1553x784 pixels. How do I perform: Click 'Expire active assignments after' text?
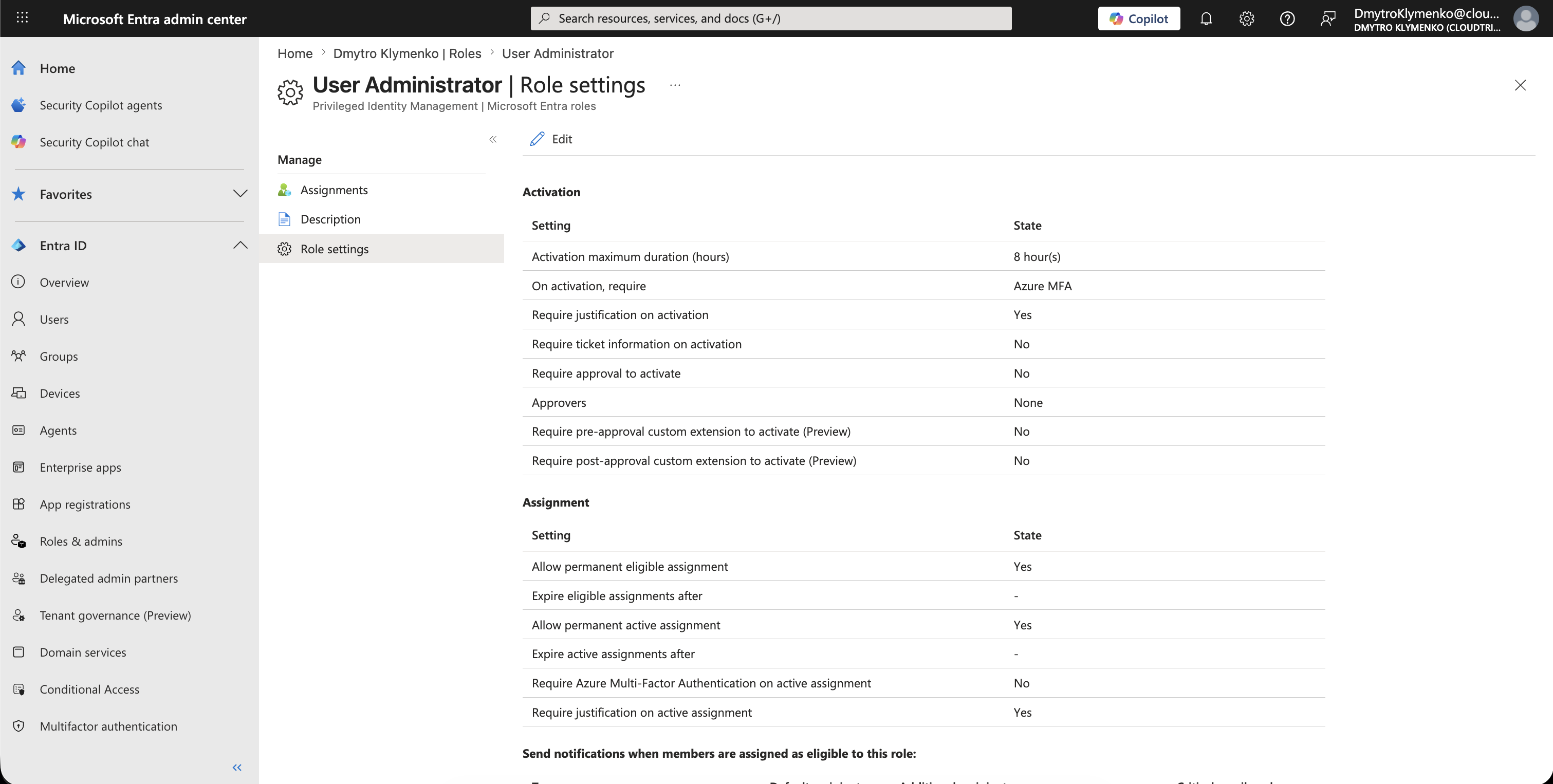[613, 654]
